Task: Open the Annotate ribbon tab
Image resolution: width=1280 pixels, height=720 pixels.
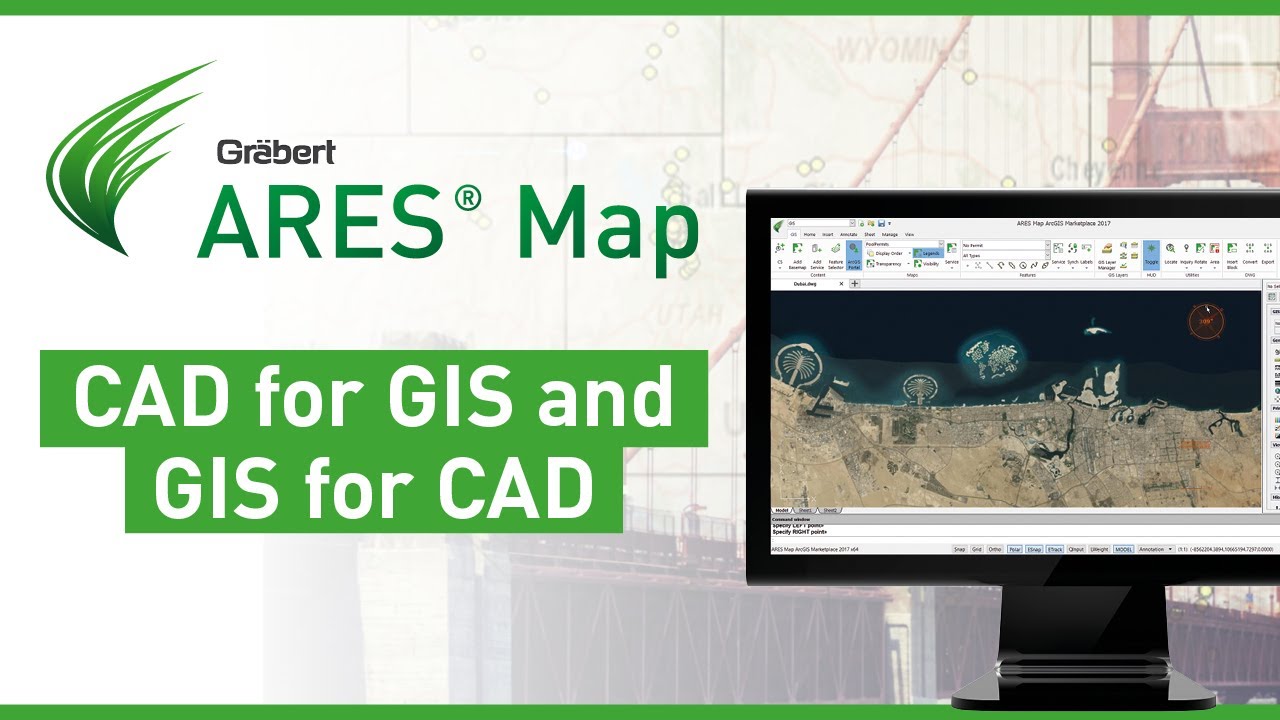Action: 849,235
